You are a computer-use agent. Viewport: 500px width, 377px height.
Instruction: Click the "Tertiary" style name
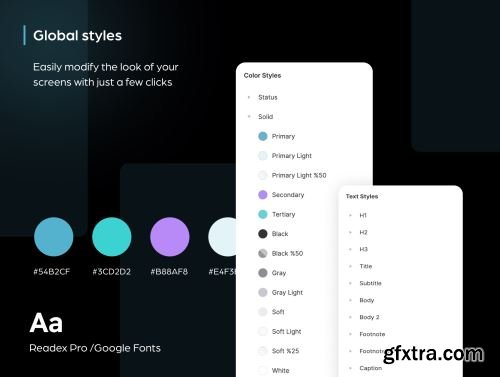coord(284,214)
